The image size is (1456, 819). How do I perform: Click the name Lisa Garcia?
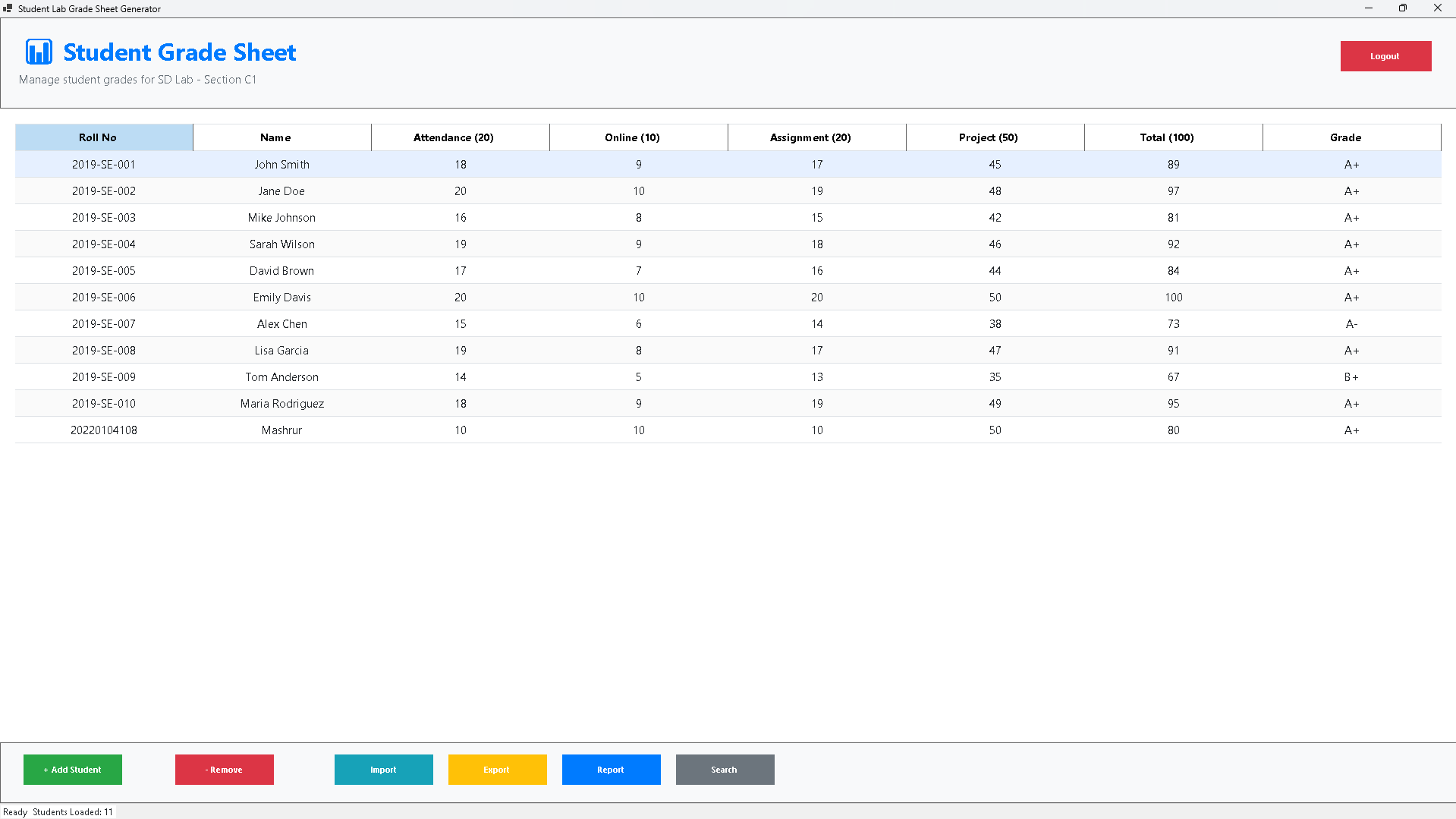[281, 351]
